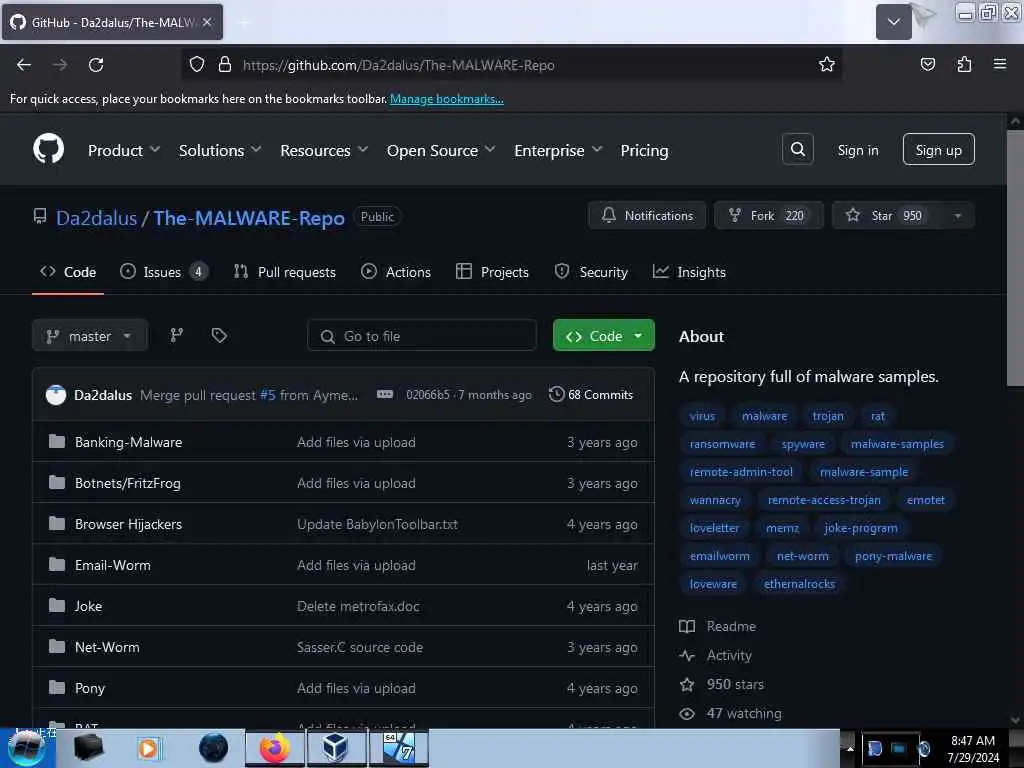Open the GitHub search icon button
This screenshot has width=1024, height=768.
[797, 150]
